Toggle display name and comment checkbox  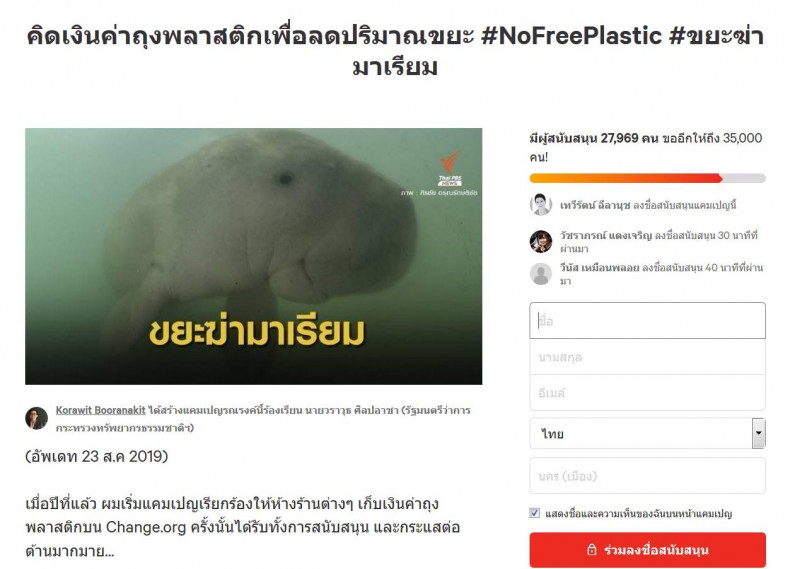[535, 513]
